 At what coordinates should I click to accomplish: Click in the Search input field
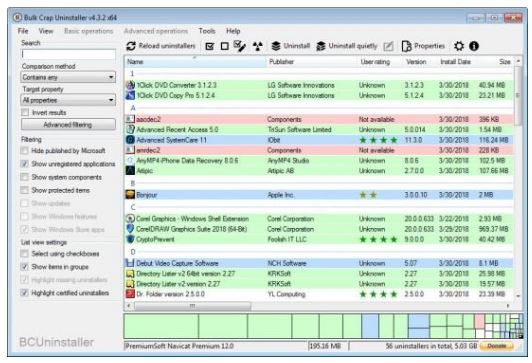(68, 54)
